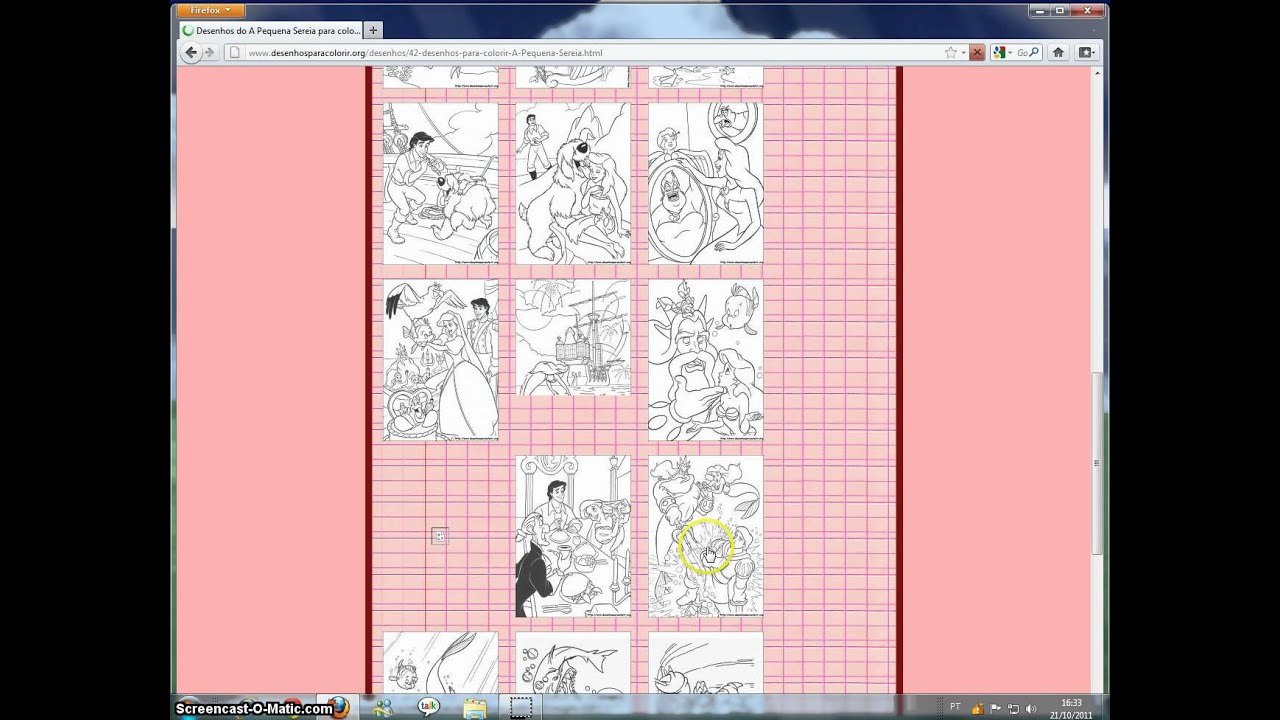Image resolution: width=1280 pixels, height=720 pixels.
Task: Open the partially visible shark drawing at bottom center
Action: tap(573, 662)
